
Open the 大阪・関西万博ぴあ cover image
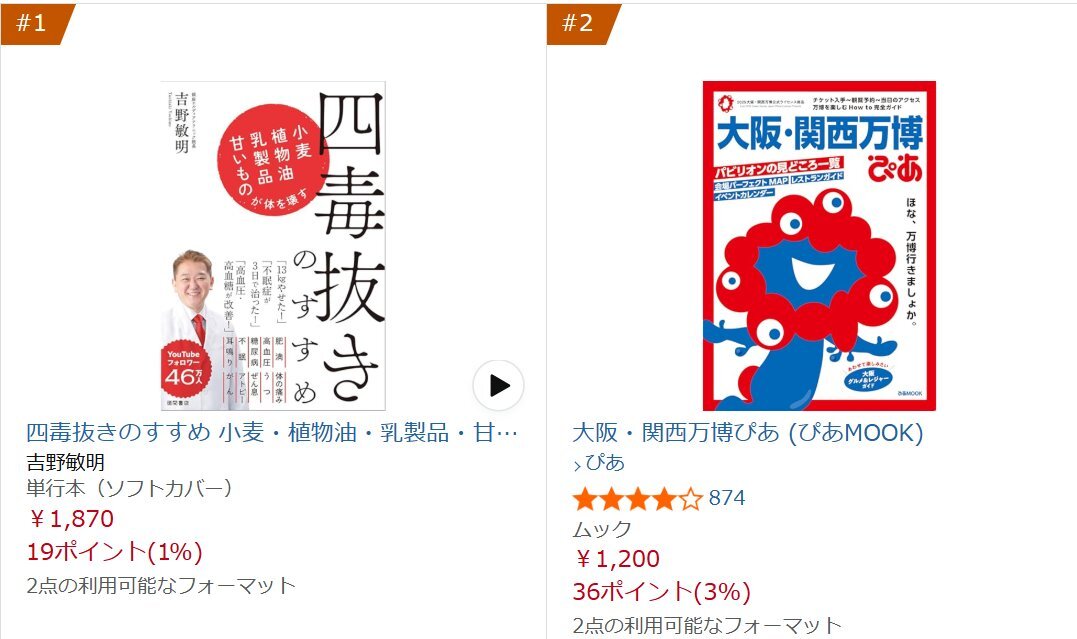pos(819,246)
